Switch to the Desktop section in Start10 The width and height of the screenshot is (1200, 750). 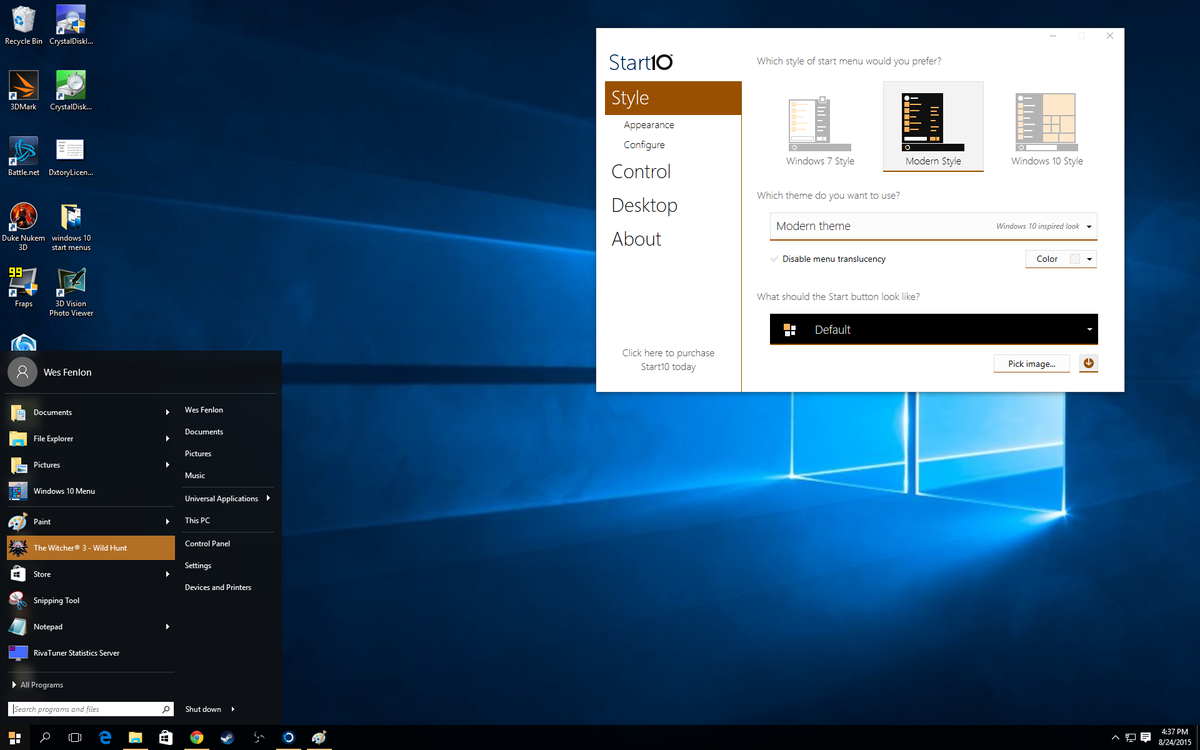tap(644, 205)
